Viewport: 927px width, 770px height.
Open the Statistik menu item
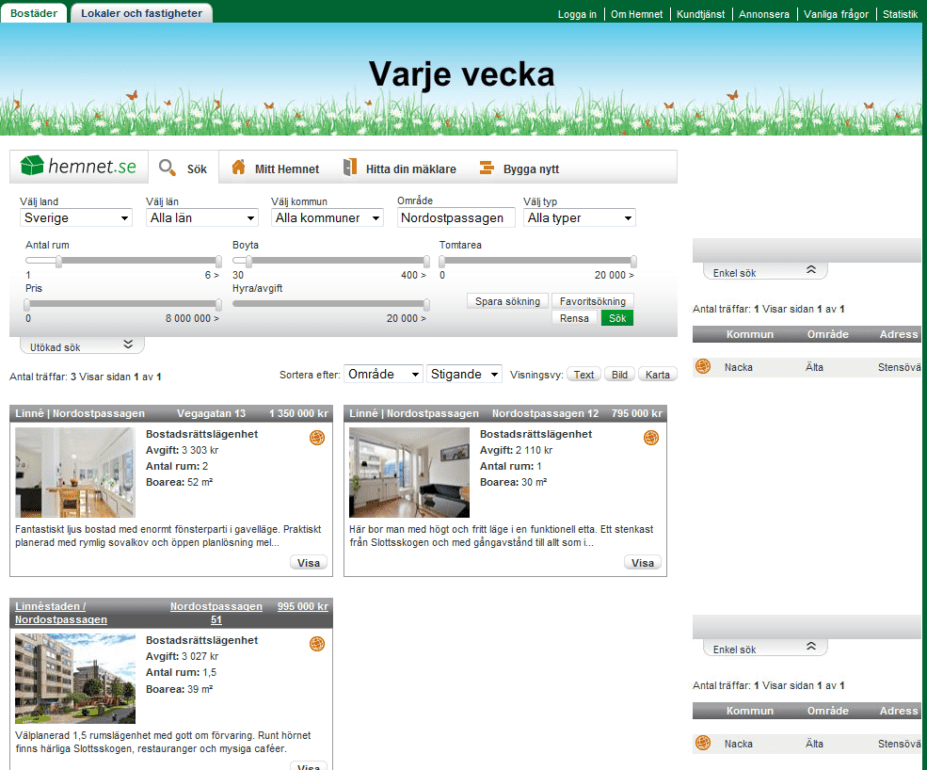pos(900,15)
